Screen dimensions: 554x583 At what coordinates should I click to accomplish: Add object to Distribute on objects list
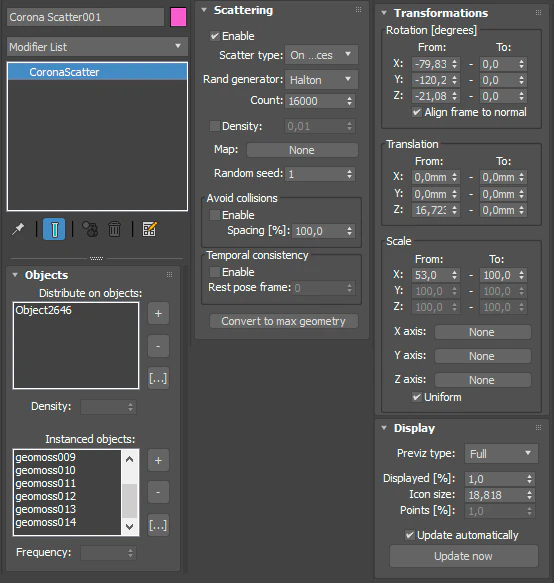click(x=158, y=314)
